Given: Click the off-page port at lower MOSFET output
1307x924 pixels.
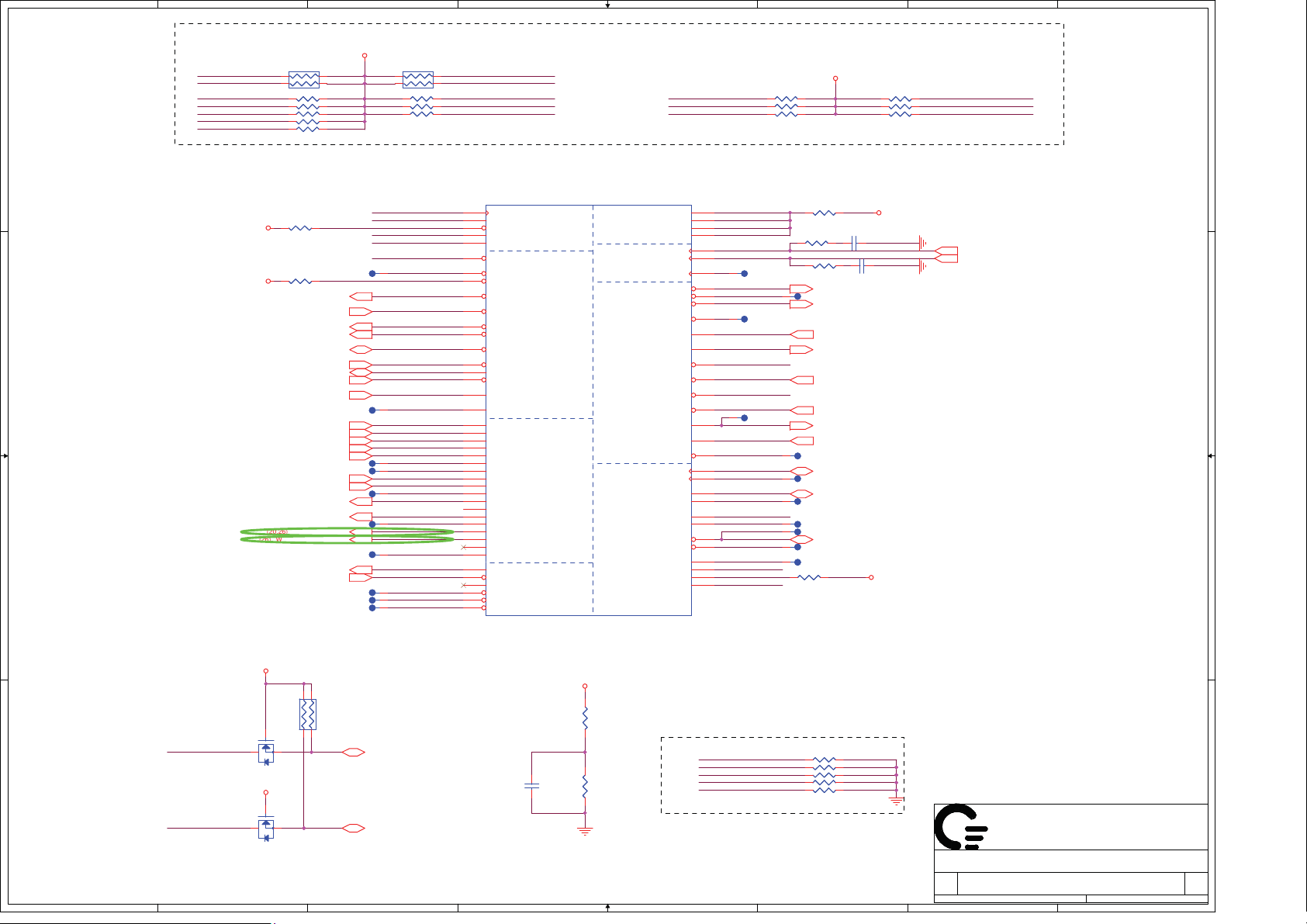Looking at the screenshot, I should pyautogui.click(x=354, y=829).
